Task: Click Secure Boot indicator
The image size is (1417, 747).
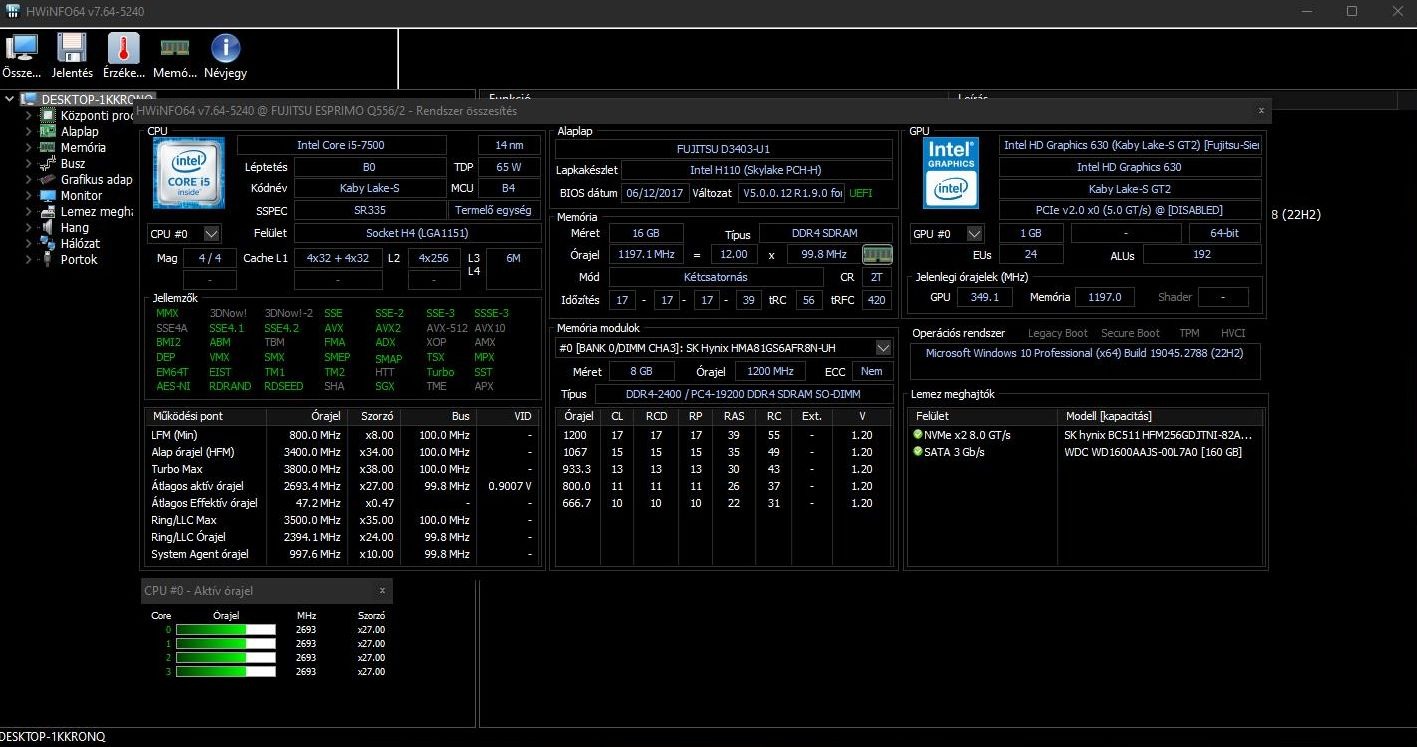Action: [x=1130, y=333]
